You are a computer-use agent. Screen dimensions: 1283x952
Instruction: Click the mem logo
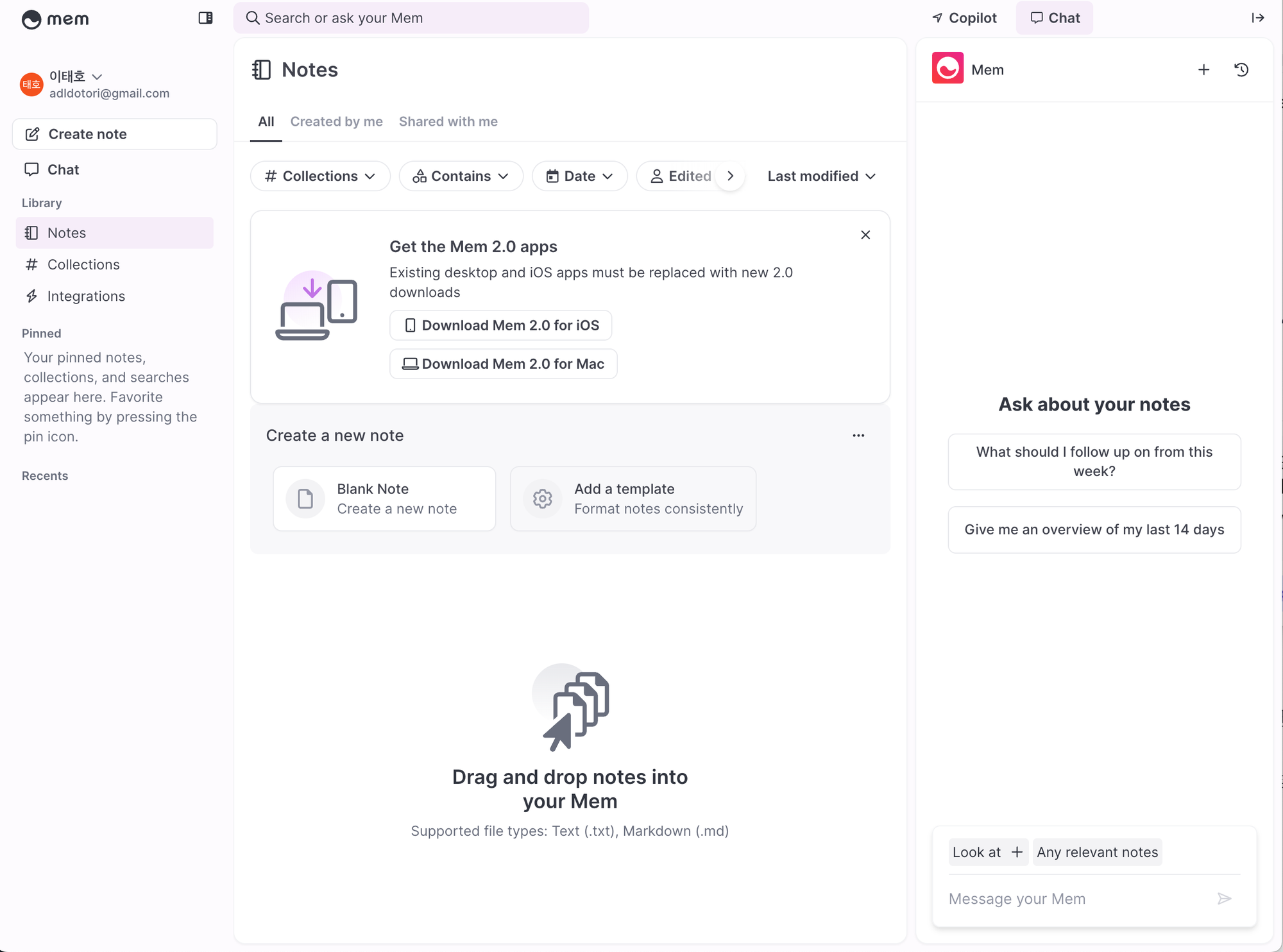[55, 19]
